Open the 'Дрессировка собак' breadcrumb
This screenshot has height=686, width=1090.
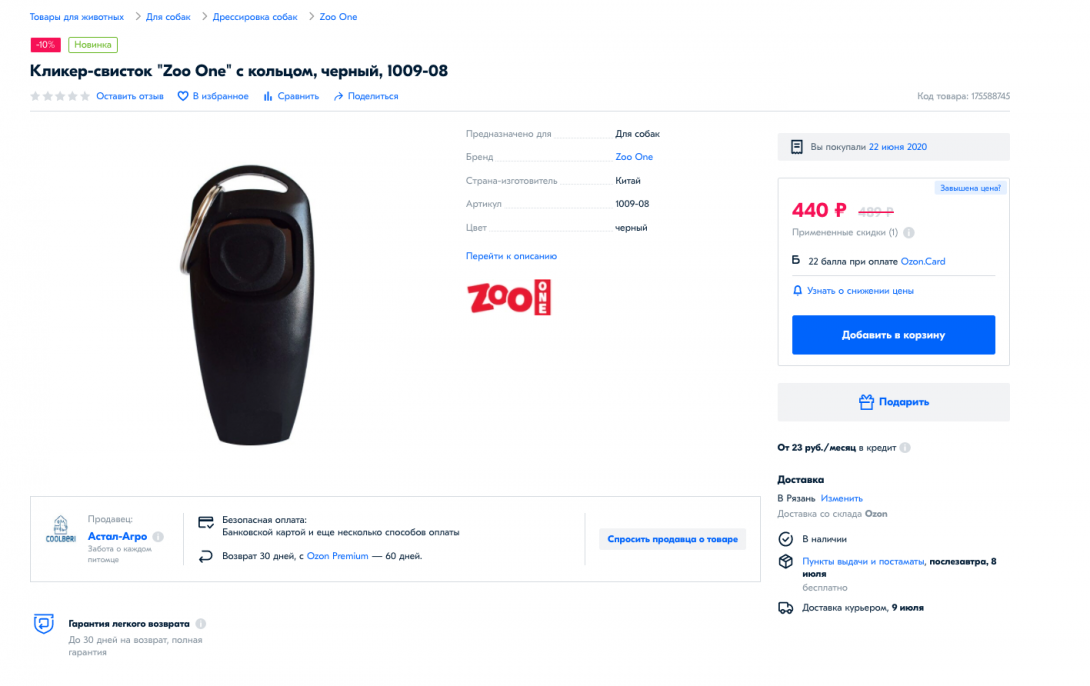click(x=253, y=17)
